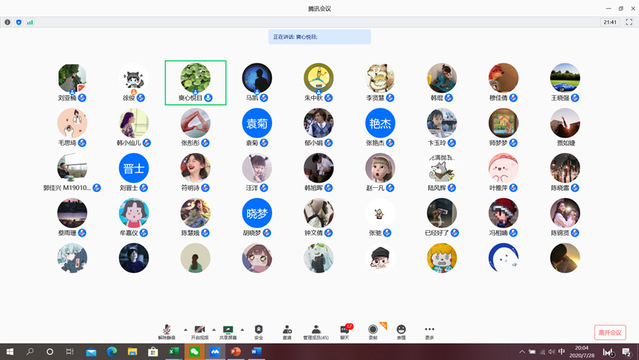Expand share screen options arrow
Image resolution: width=639 pixels, height=360 pixels.
point(242,329)
